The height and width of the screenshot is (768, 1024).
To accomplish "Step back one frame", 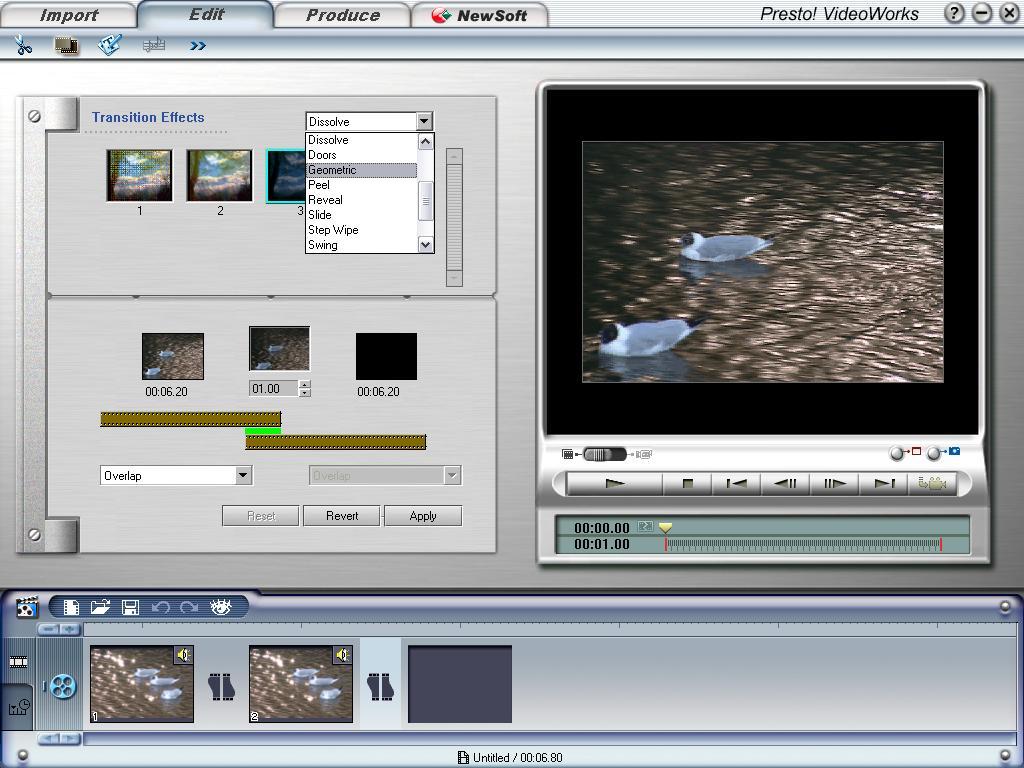I will [x=786, y=484].
